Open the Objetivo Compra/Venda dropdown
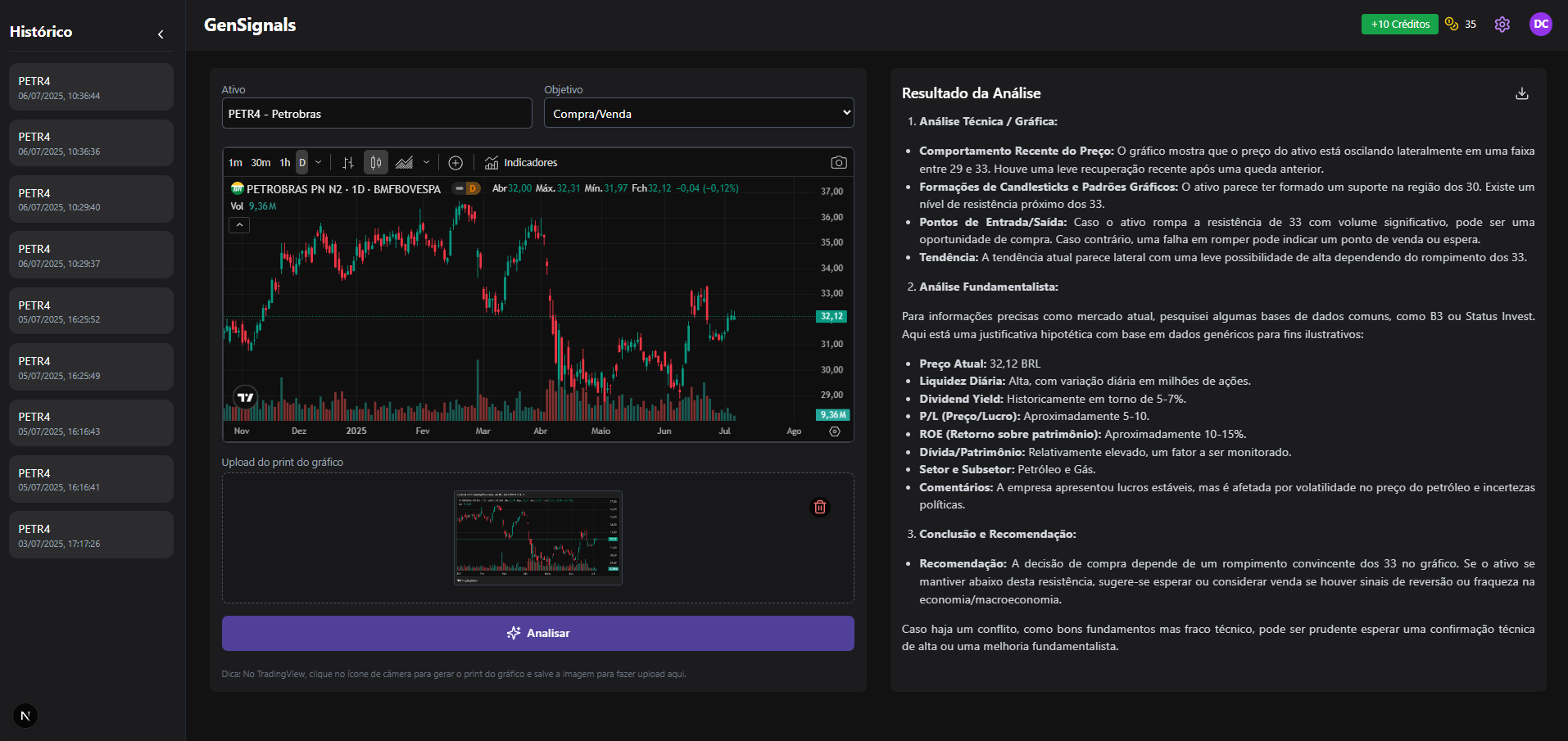Image resolution: width=1568 pixels, height=741 pixels. click(x=698, y=112)
